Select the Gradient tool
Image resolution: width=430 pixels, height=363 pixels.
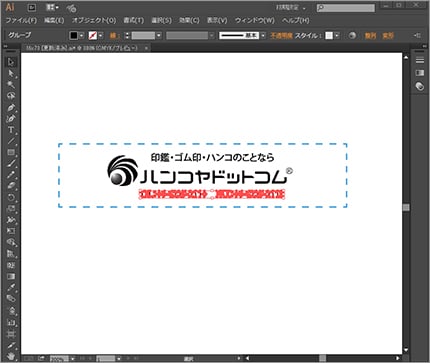(x=11, y=277)
